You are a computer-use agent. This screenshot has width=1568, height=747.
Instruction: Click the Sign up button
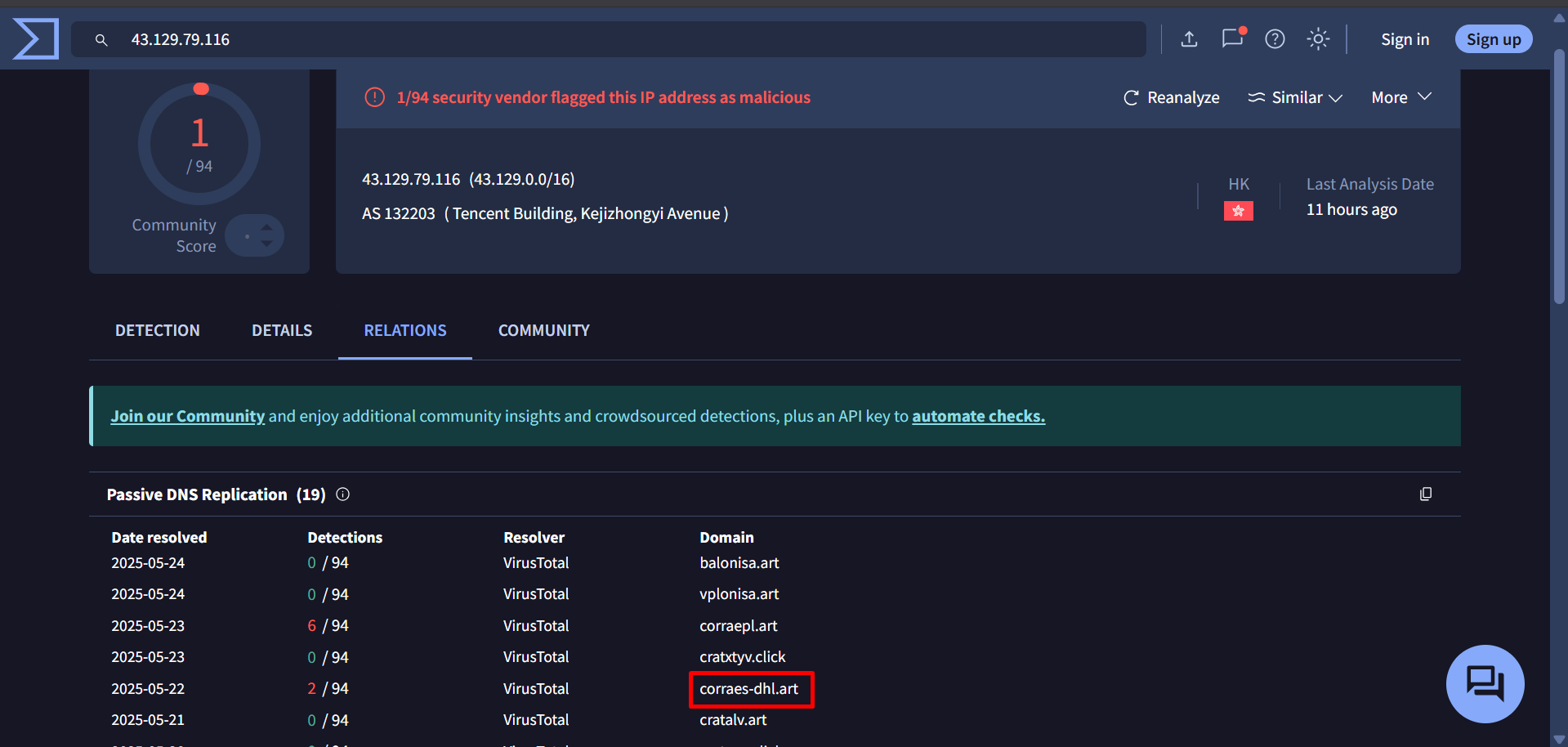[x=1493, y=38]
